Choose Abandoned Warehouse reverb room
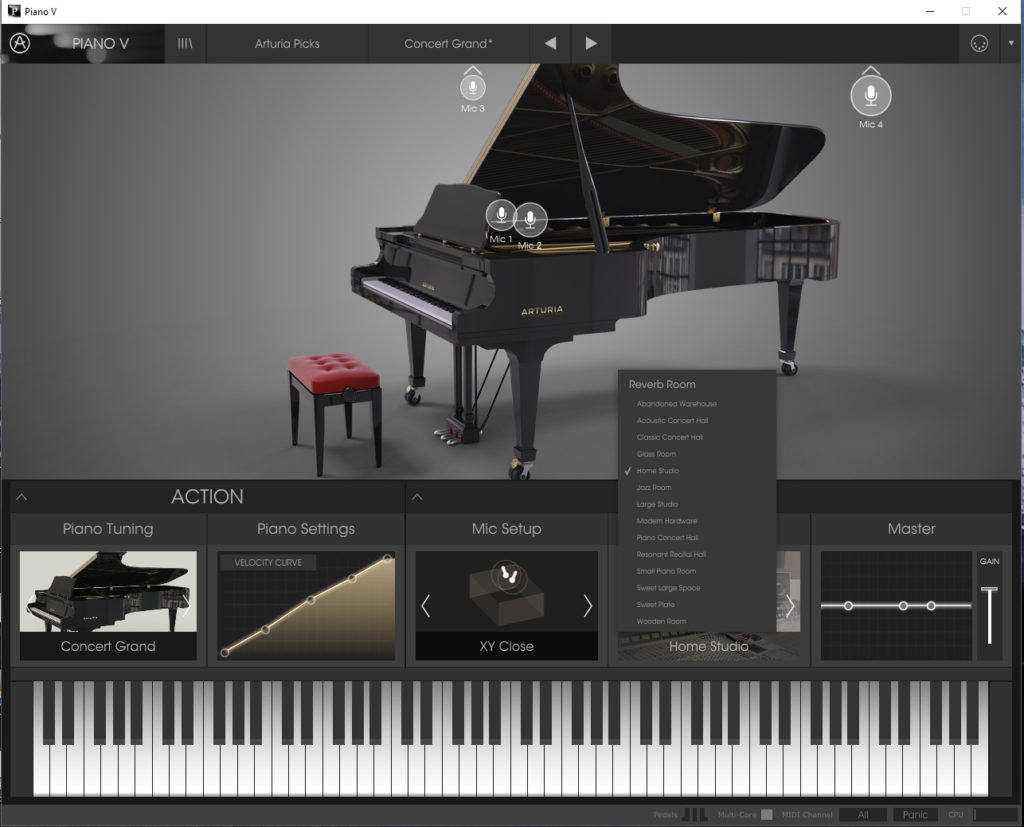The image size is (1024, 827). [x=677, y=404]
